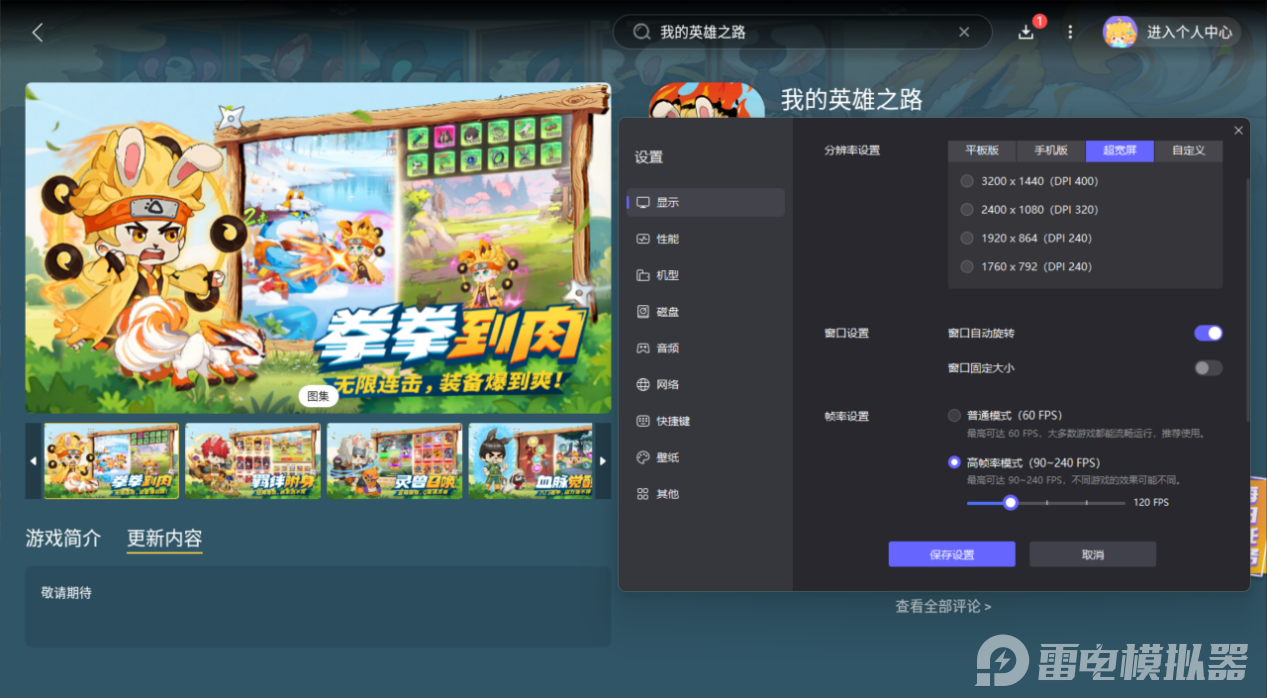The height and width of the screenshot is (698, 1267).
Task: Click 保存设置 button
Action: point(951,554)
